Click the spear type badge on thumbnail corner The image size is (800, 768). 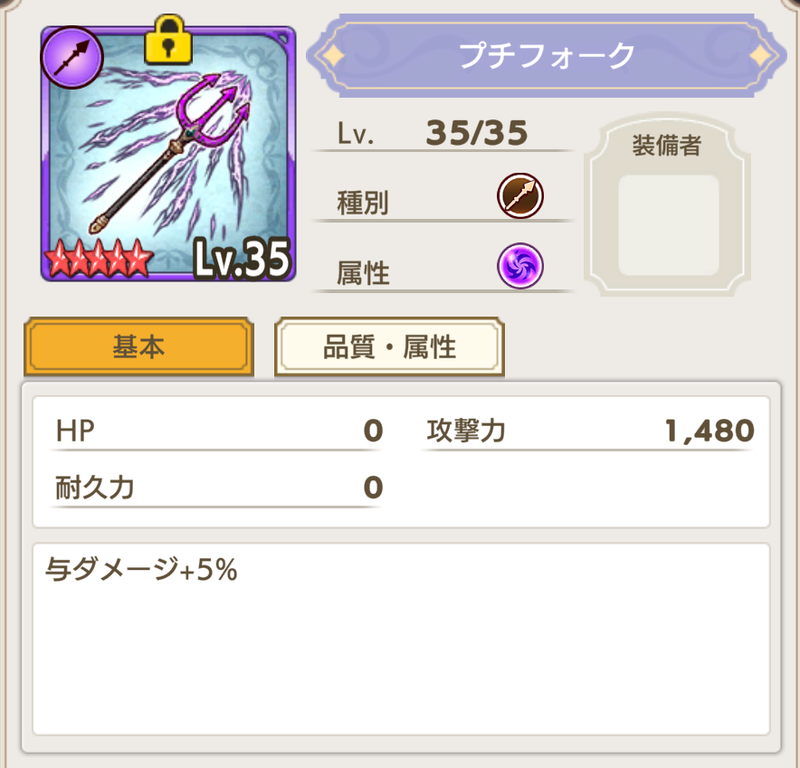tap(72, 58)
